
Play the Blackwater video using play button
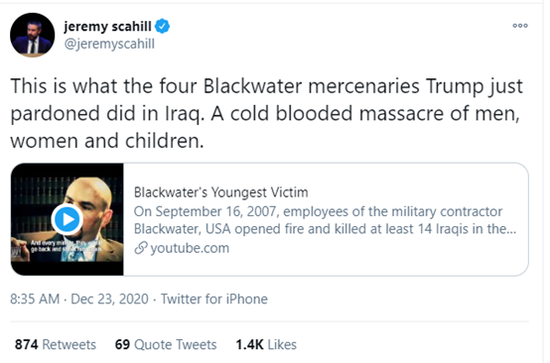pos(67,219)
